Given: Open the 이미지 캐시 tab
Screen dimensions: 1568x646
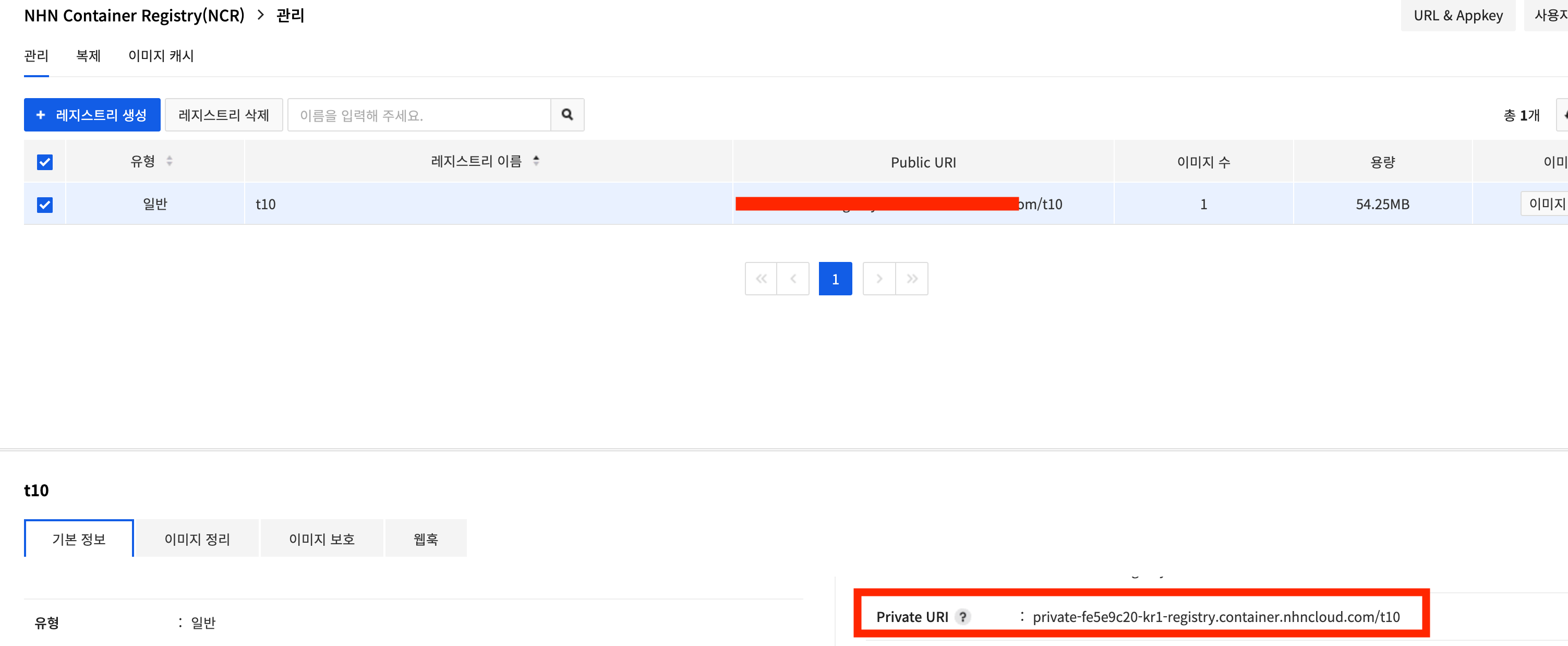Looking at the screenshot, I should tap(161, 56).
